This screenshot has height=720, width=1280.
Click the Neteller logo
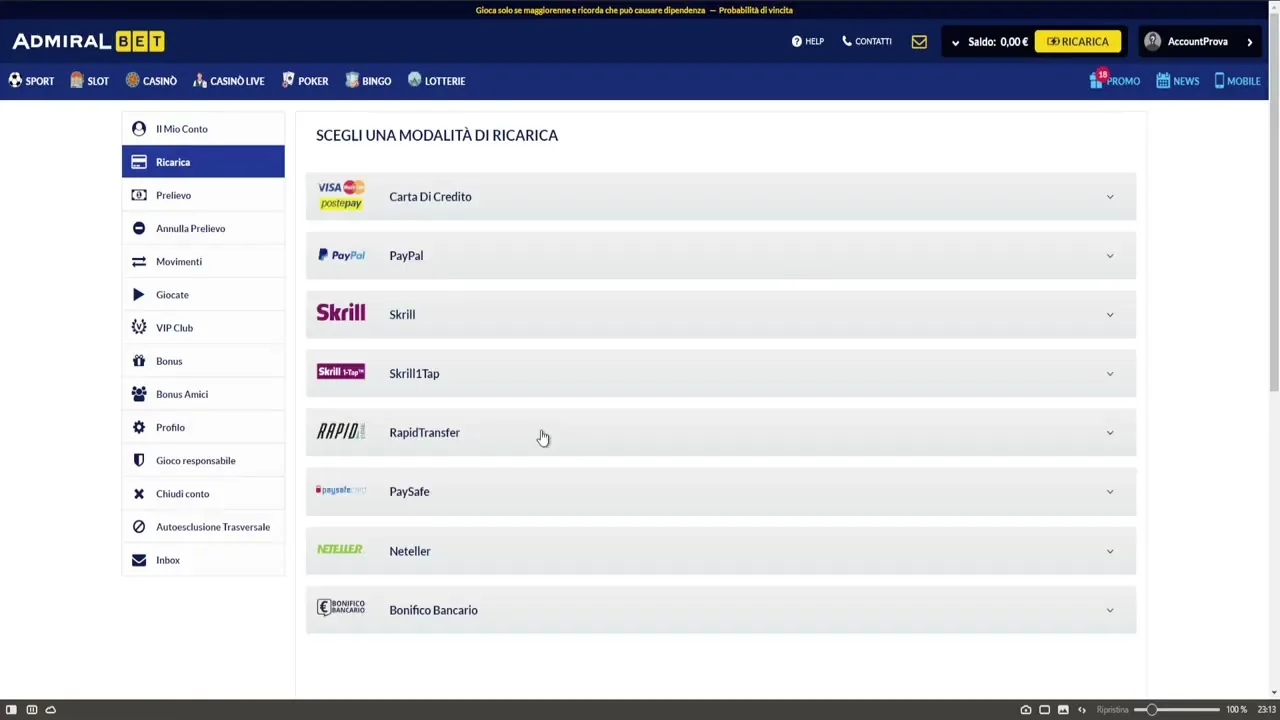(x=340, y=549)
